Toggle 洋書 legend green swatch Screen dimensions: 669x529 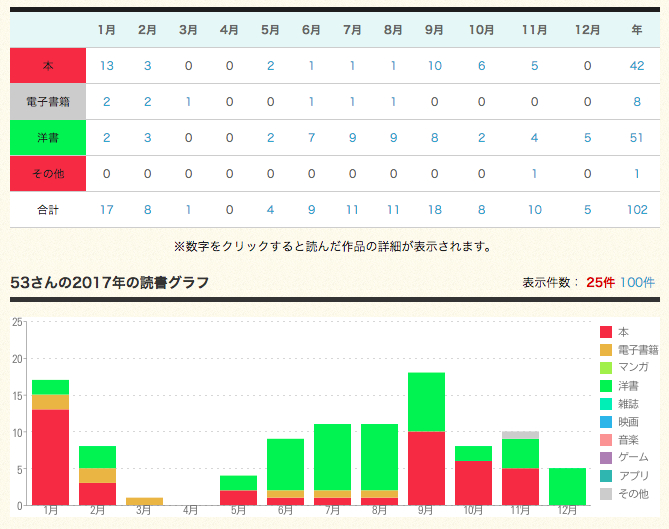click(x=606, y=386)
